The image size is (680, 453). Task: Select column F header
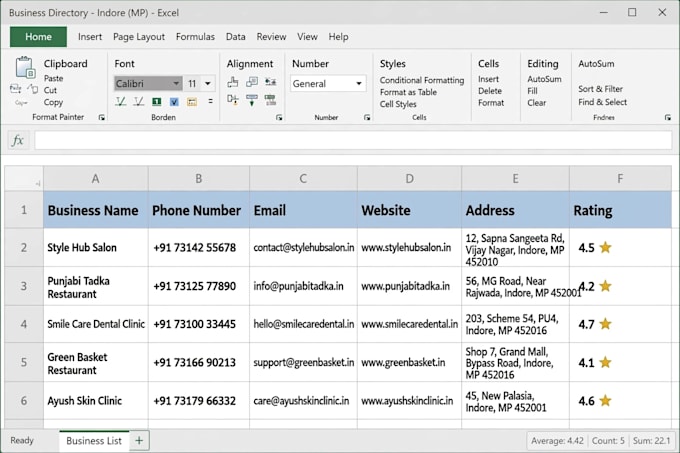click(620, 178)
